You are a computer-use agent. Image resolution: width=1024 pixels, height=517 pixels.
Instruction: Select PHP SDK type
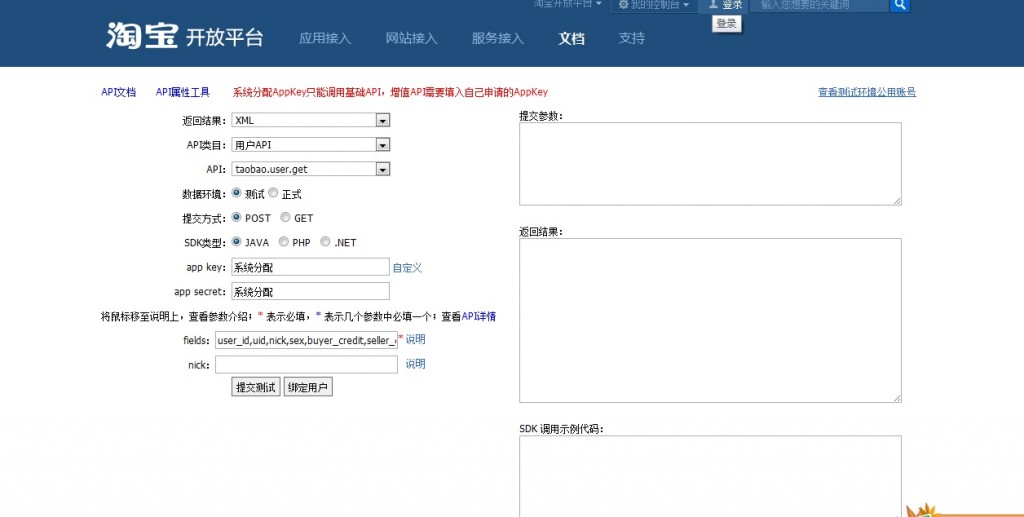[x=283, y=242]
